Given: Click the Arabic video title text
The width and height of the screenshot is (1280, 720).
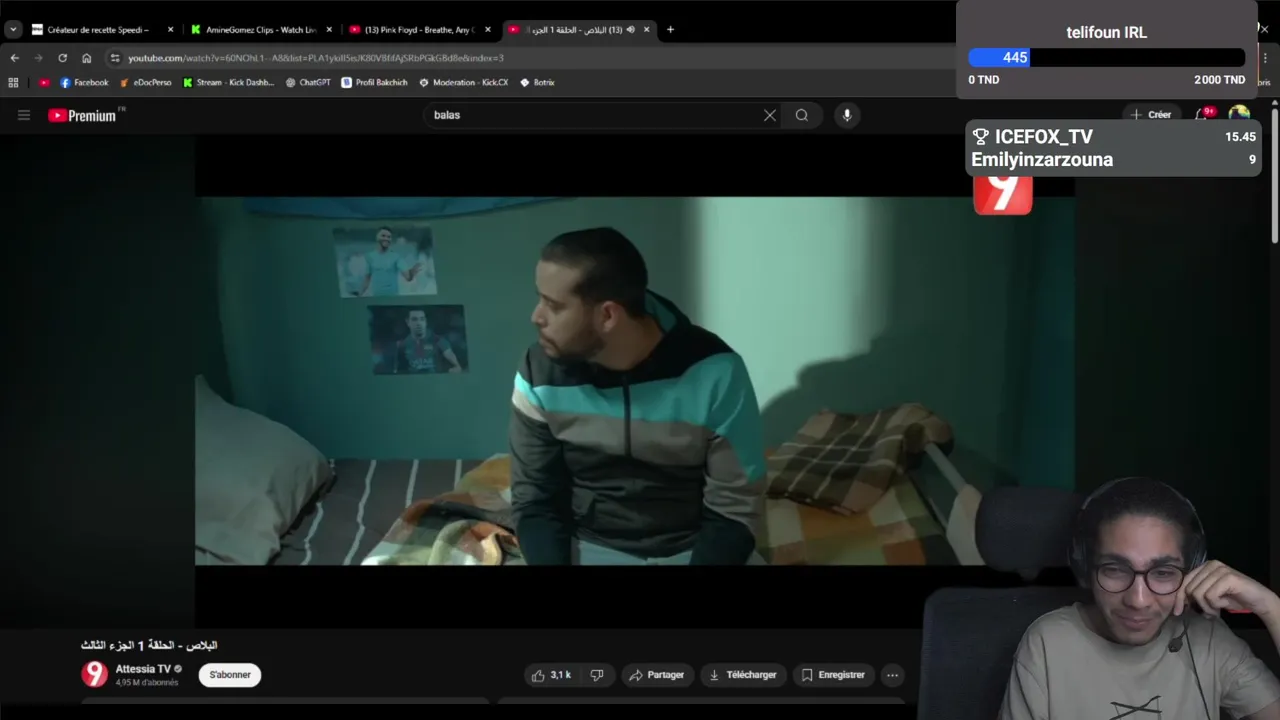Looking at the screenshot, I should [x=149, y=645].
